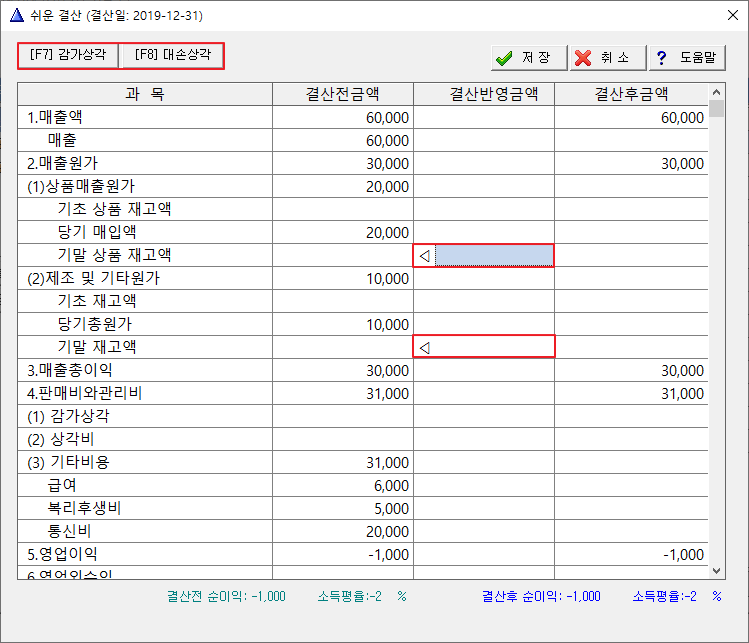Select the 기말 재고액 row label

pos(97,347)
